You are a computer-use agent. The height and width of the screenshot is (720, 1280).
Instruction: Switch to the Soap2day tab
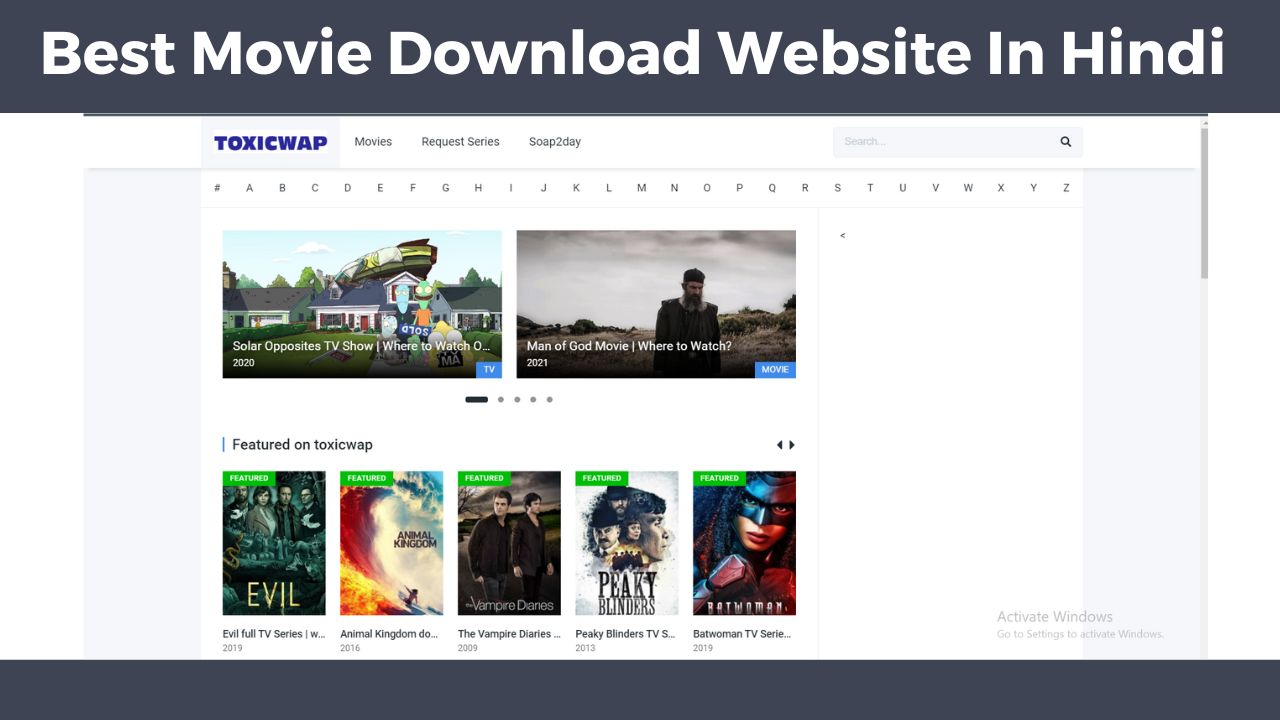tap(555, 141)
